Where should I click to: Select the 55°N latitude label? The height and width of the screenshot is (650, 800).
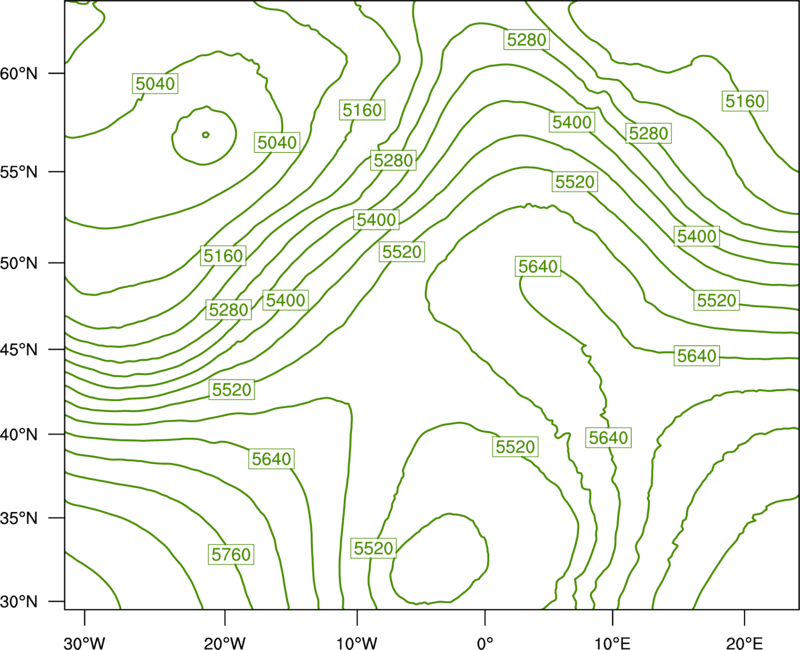point(19,172)
